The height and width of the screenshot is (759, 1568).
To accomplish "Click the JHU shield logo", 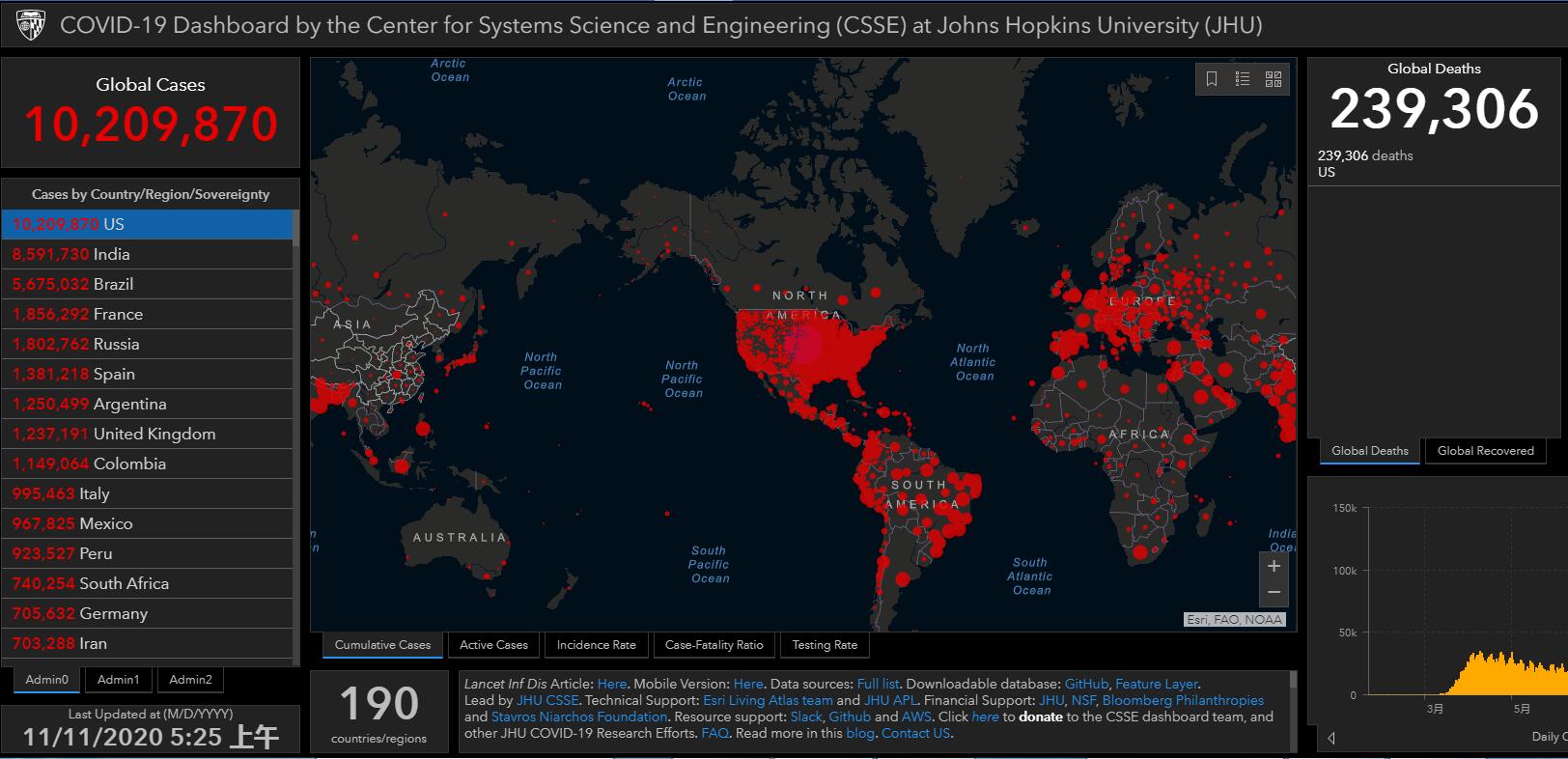I will [x=31, y=25].
